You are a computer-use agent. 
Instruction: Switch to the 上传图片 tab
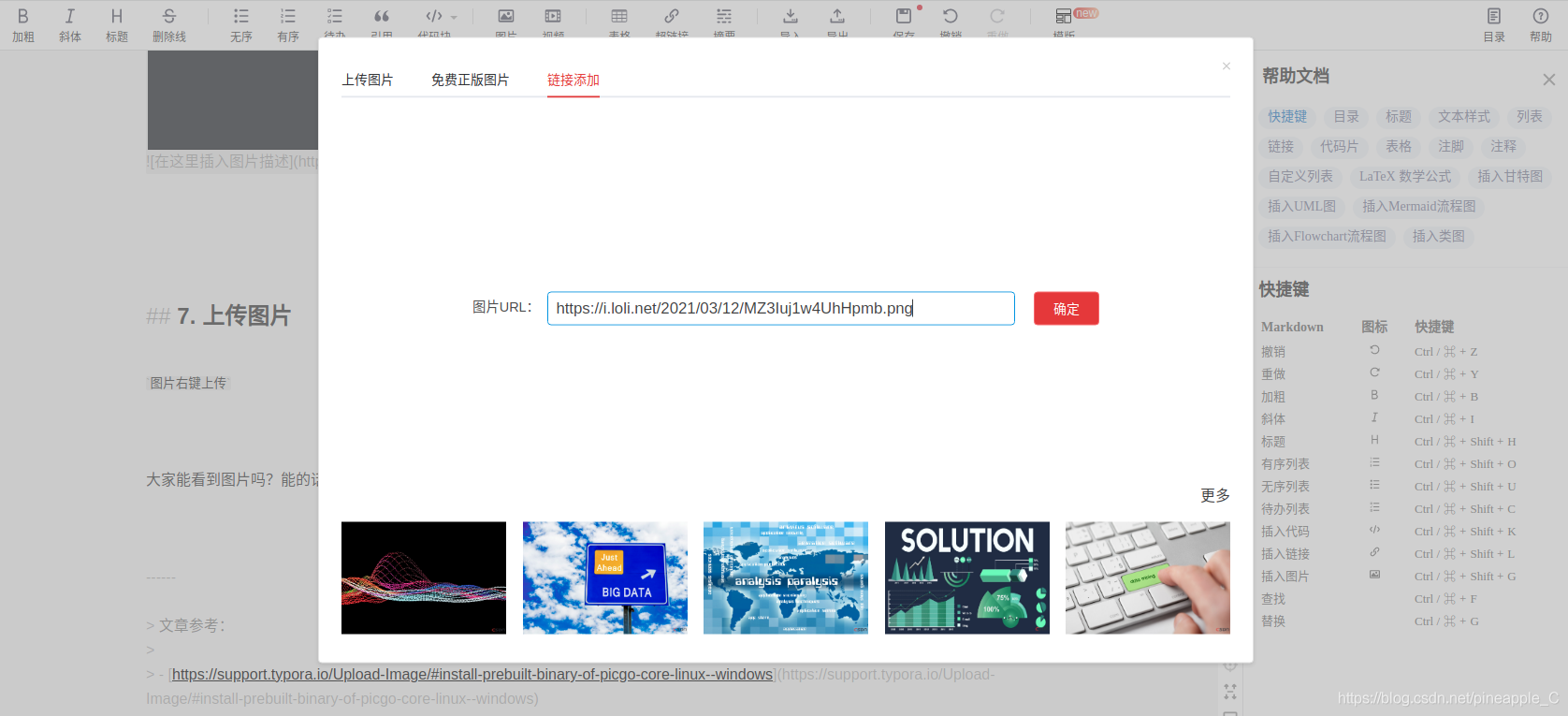368,80
